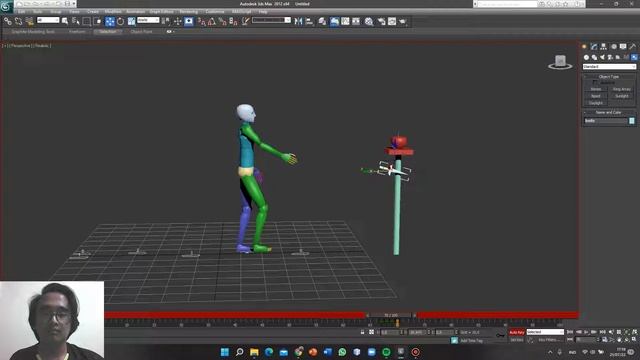Click the Maximize Viewport toggle icon
This screenshot has height=360, width=640.
tap(634, 339)
